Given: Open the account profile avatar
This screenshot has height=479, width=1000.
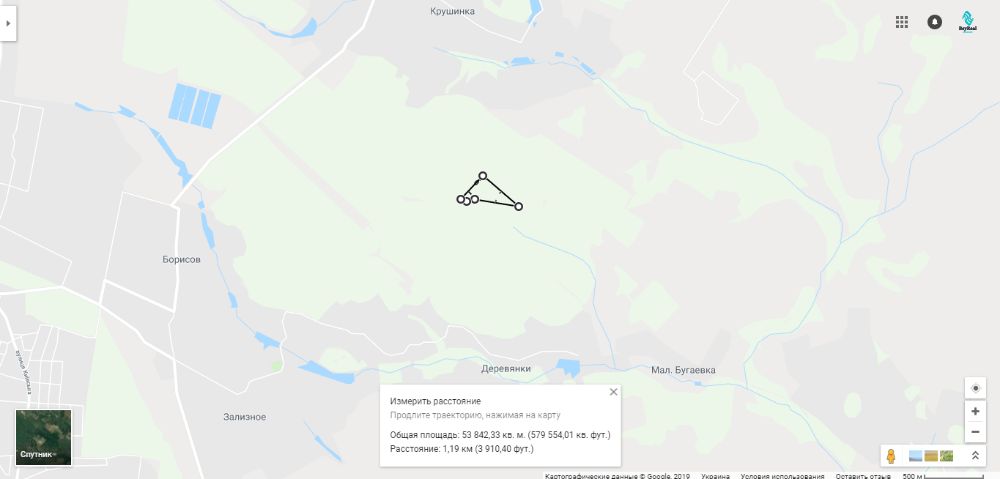Looking at the screenshot, I should point(967,22).
